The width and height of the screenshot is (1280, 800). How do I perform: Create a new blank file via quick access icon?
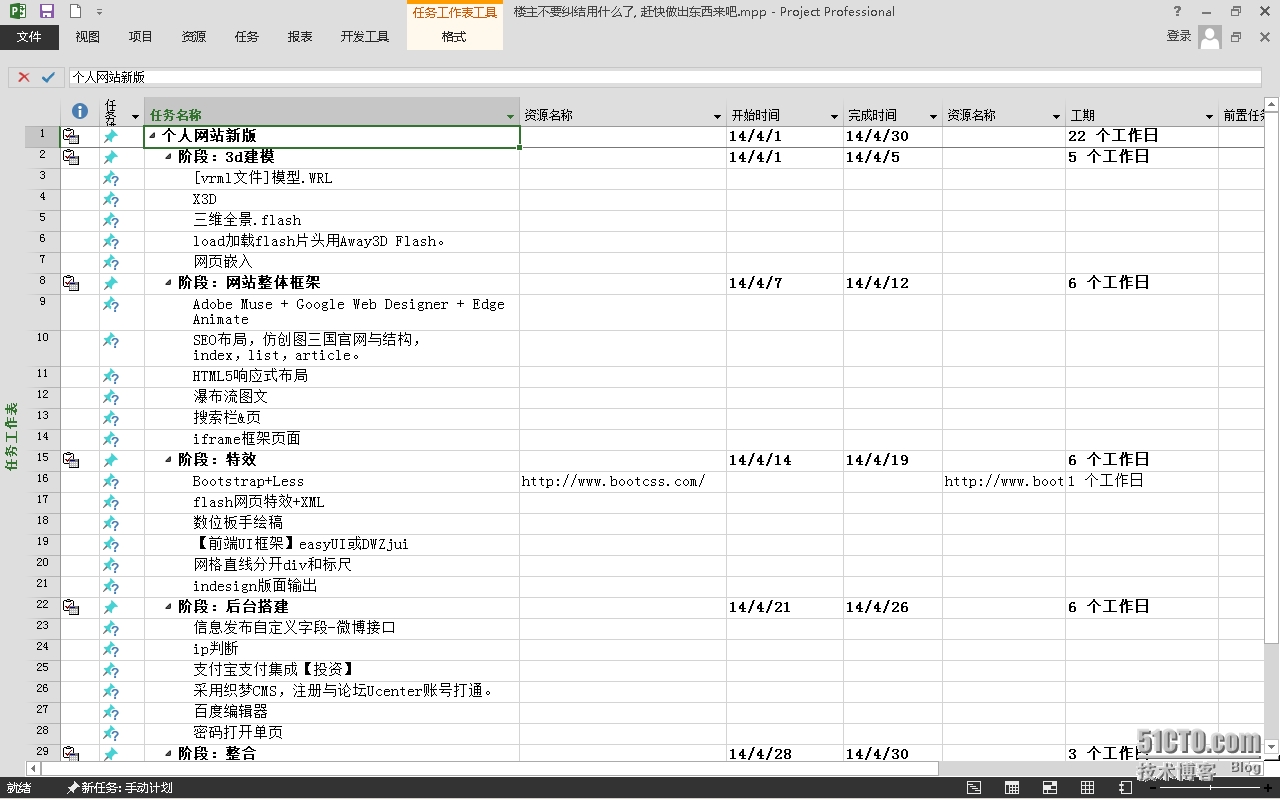pos(76,11)
